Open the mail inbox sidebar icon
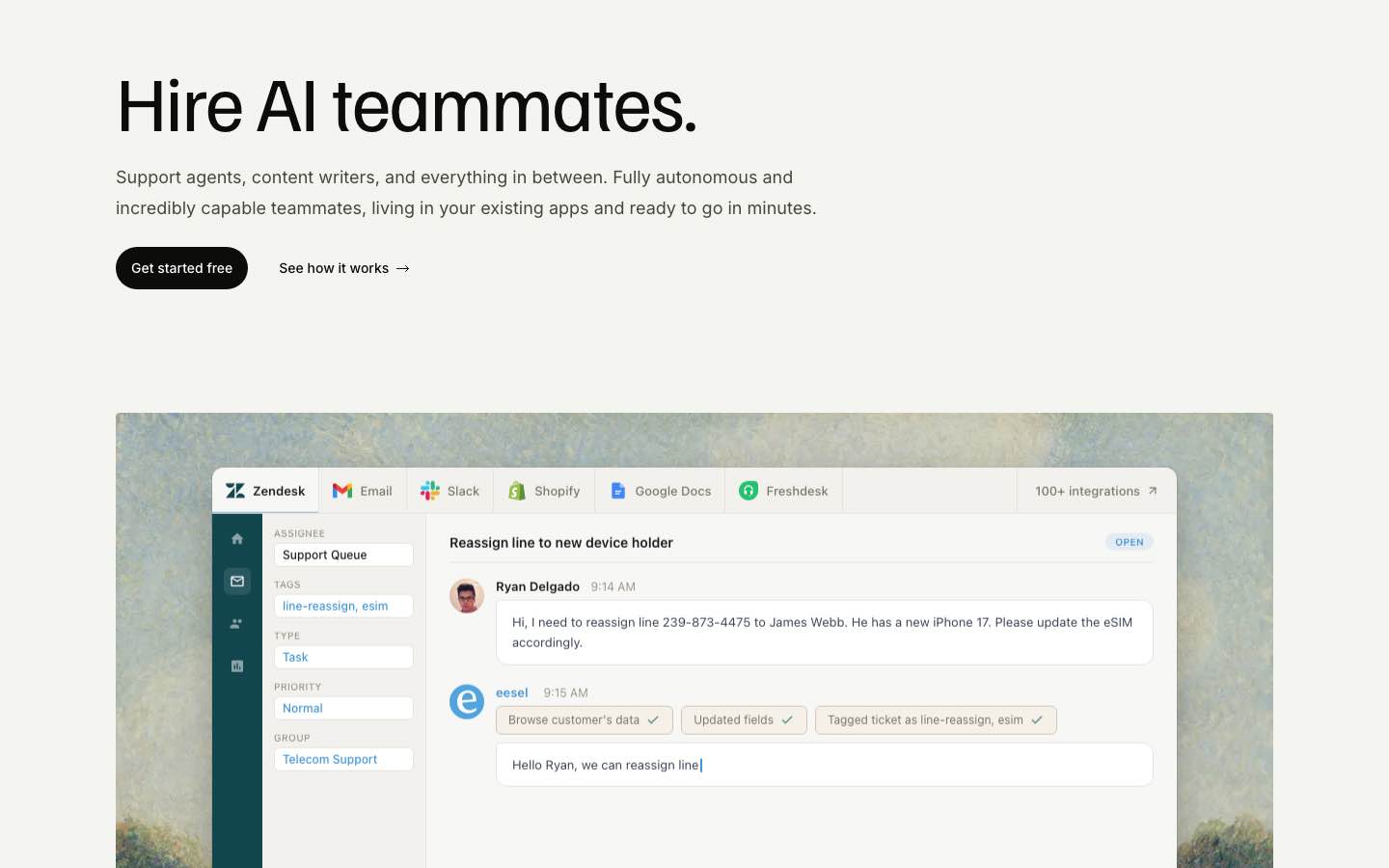This screenshot has height=868, width=1389. tap(237, 582)
